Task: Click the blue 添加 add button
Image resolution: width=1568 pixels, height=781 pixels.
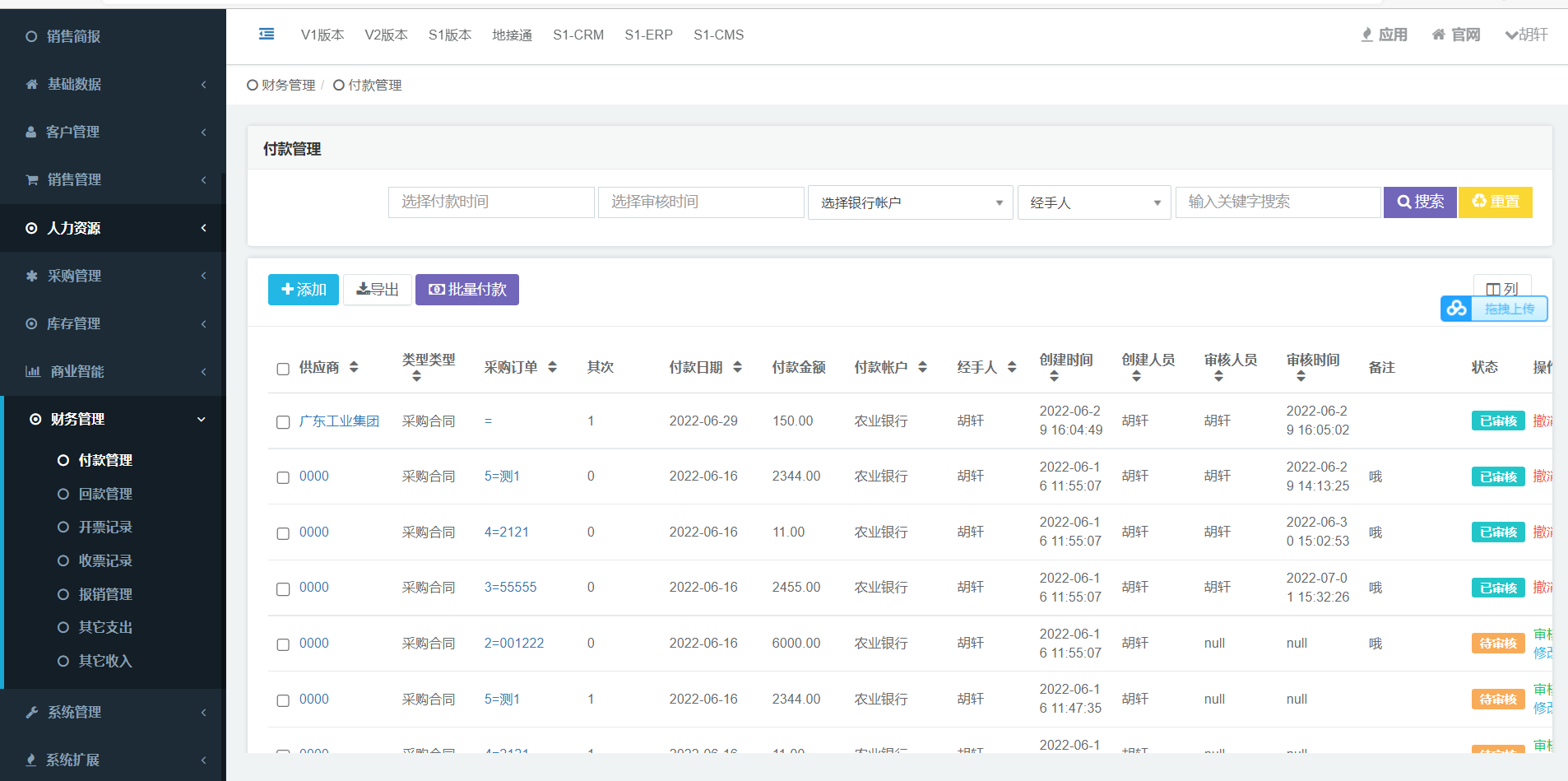Action: click(x=304, y=290)
